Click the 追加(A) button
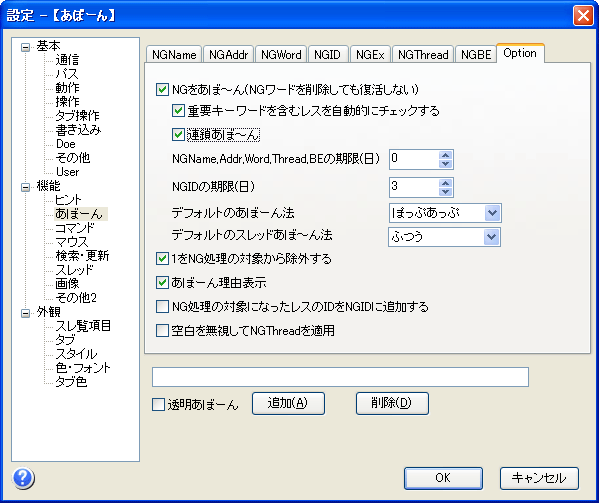The width and height of the screenshot is (599, 503). (288, 403)
